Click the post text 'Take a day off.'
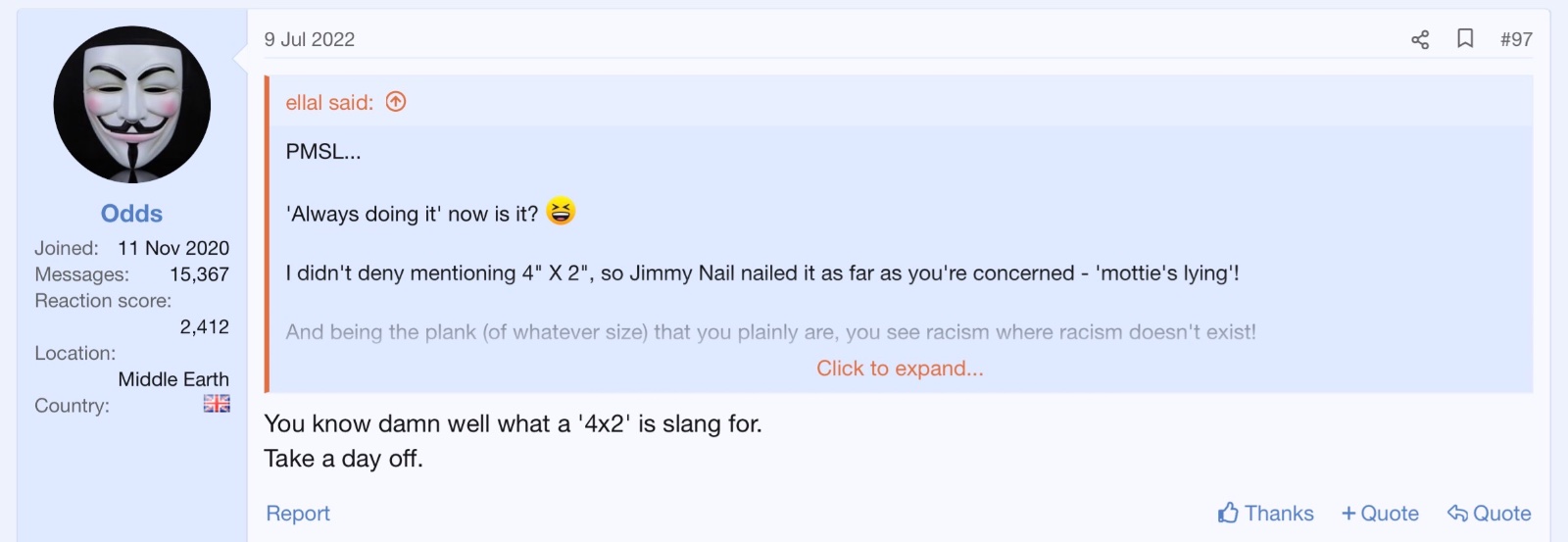Image resolution: width=1568 pixels, height=542 pixels. pos(343,459)
